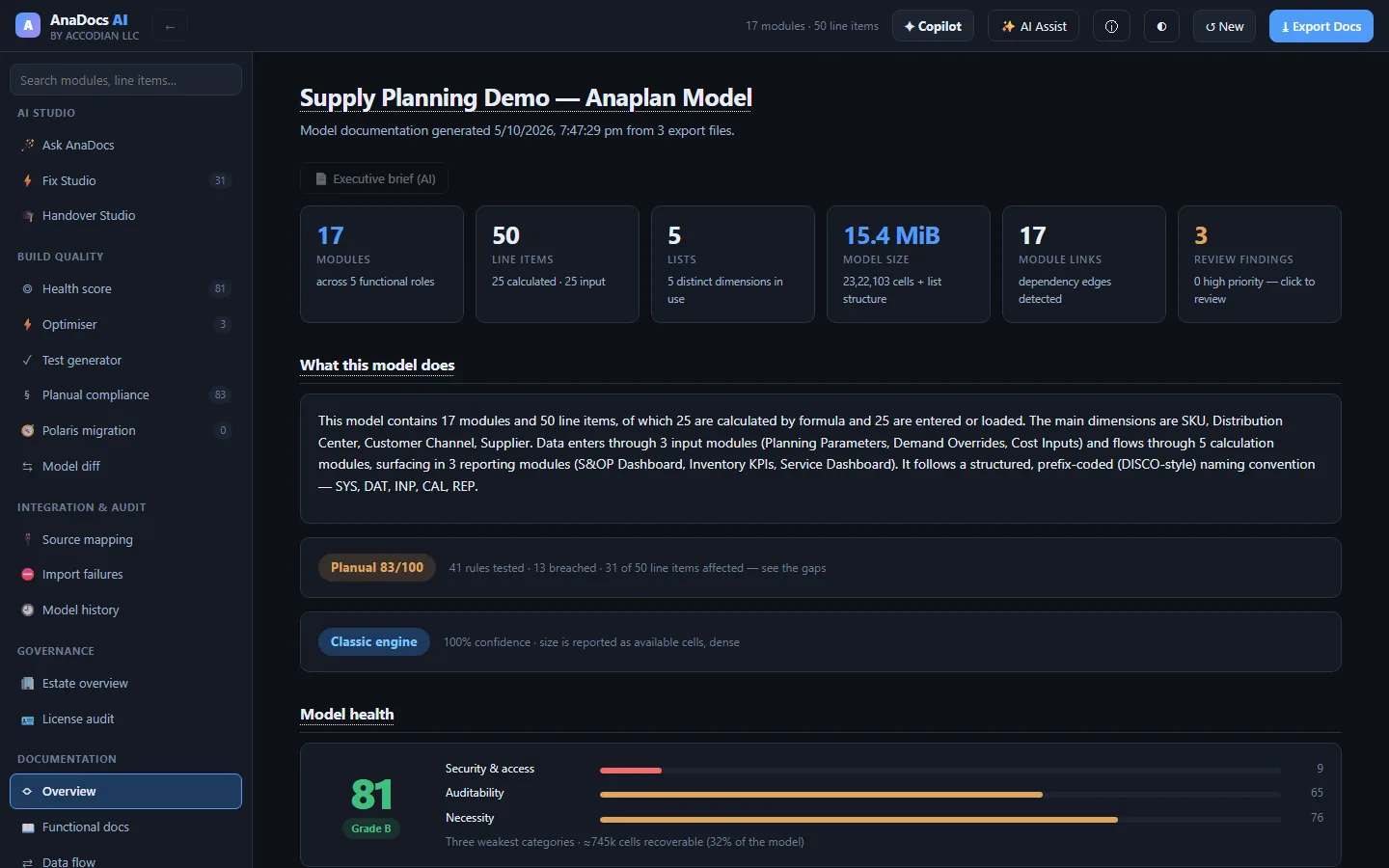Screen dimensions: 1389x868
Task: Click the 15.4 MiB Model Size card
Action: coord(909,264)
